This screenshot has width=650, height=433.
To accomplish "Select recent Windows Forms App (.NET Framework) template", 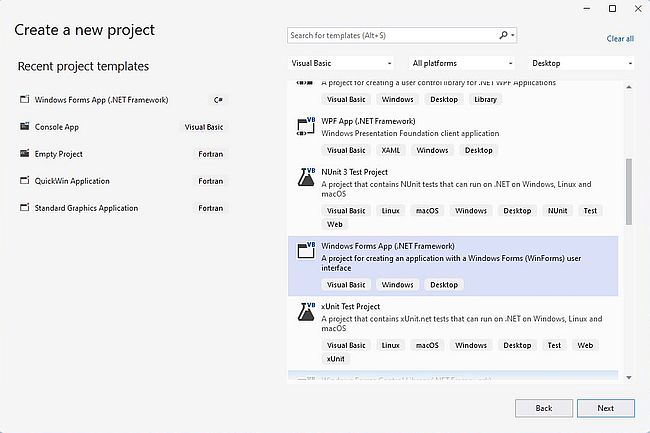I will click(124, 99).
